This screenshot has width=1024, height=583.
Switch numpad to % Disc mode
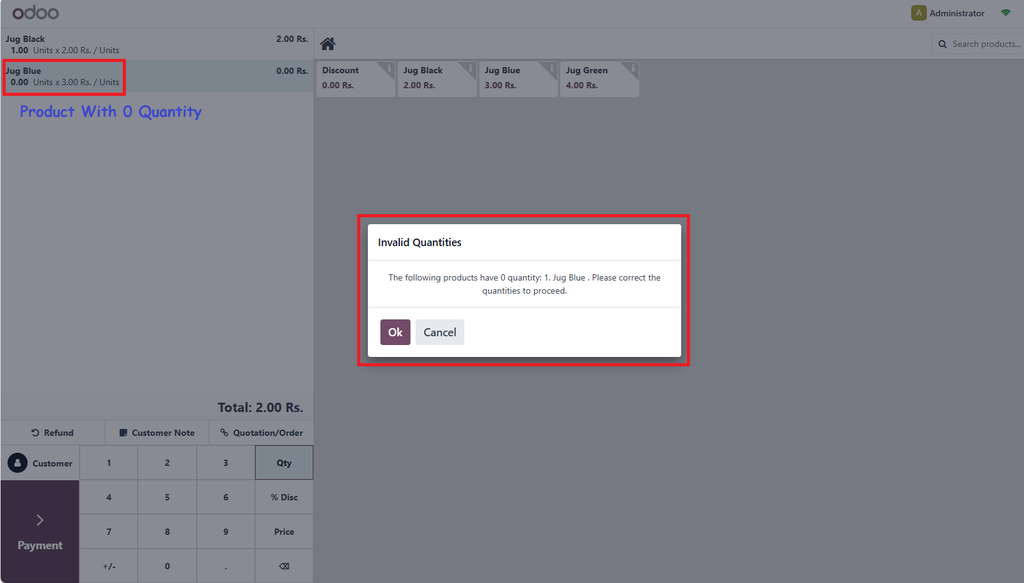tap(284, 497)
